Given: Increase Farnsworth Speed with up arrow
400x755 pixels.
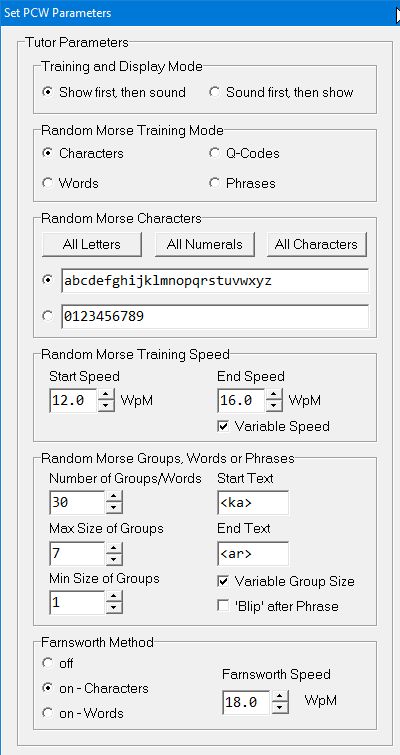Looking at the screenshot, I should click(x=280, y=696).
